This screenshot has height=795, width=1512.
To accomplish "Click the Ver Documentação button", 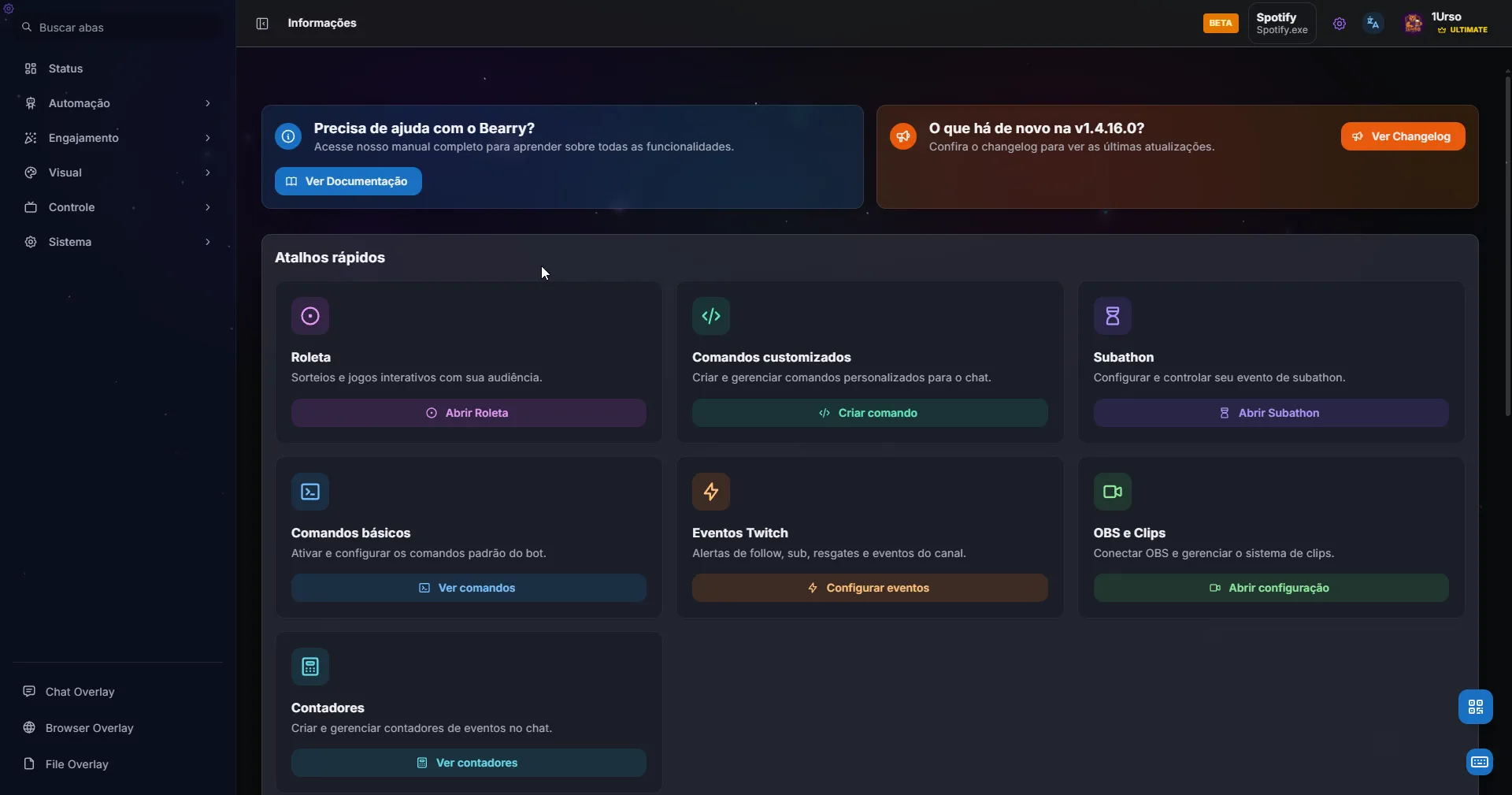I will click(x=348, y=181).
